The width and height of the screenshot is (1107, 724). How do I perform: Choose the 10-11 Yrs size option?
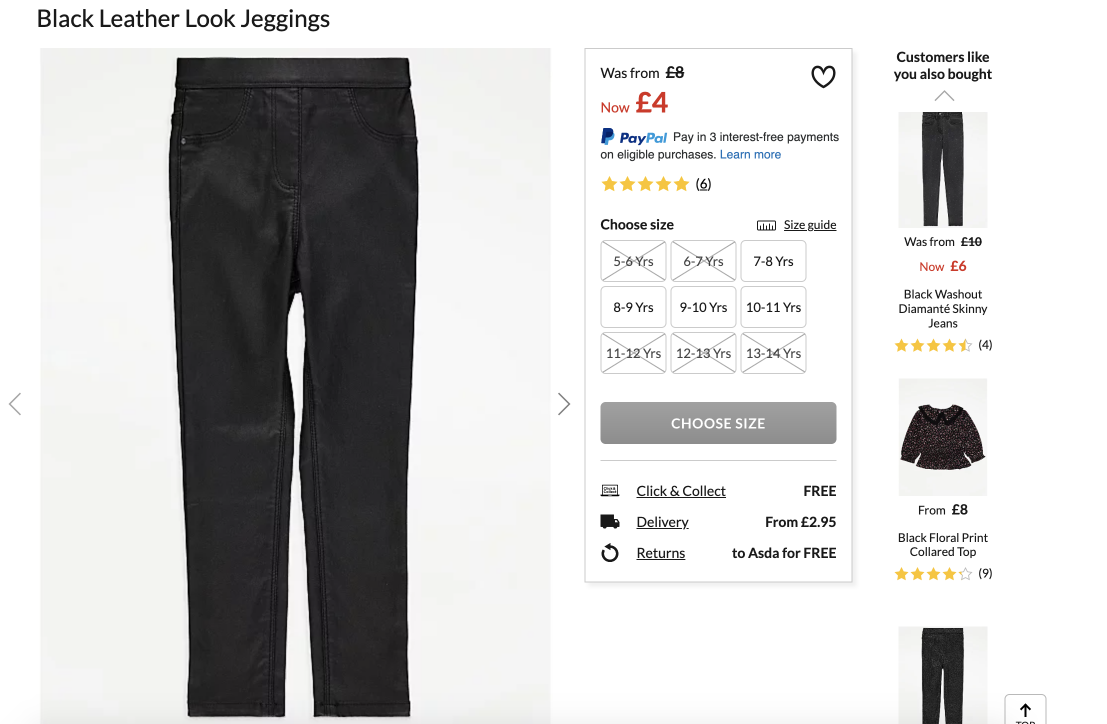click(773, 307)
